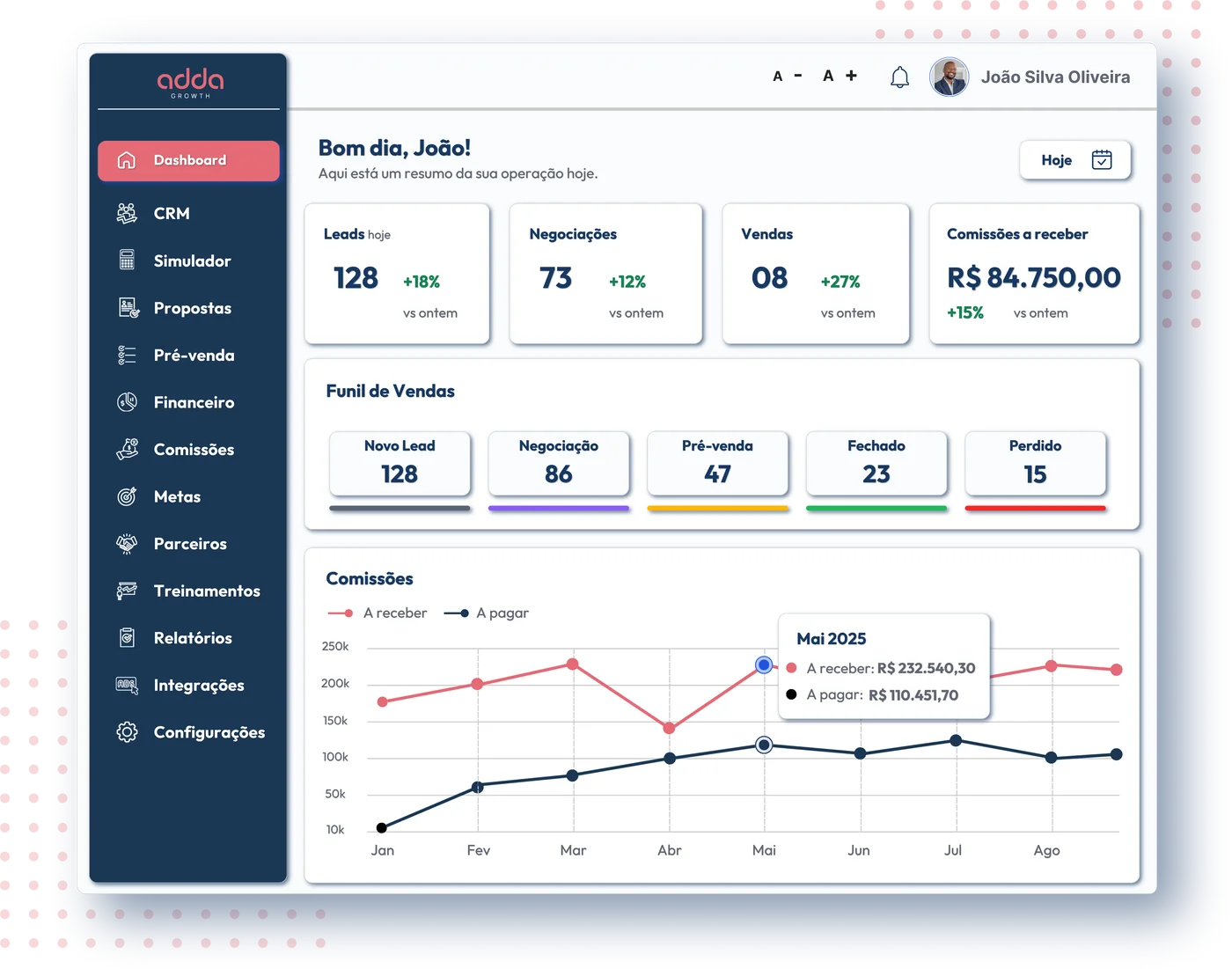Toggle the A pagar legend series

[487, 613]
